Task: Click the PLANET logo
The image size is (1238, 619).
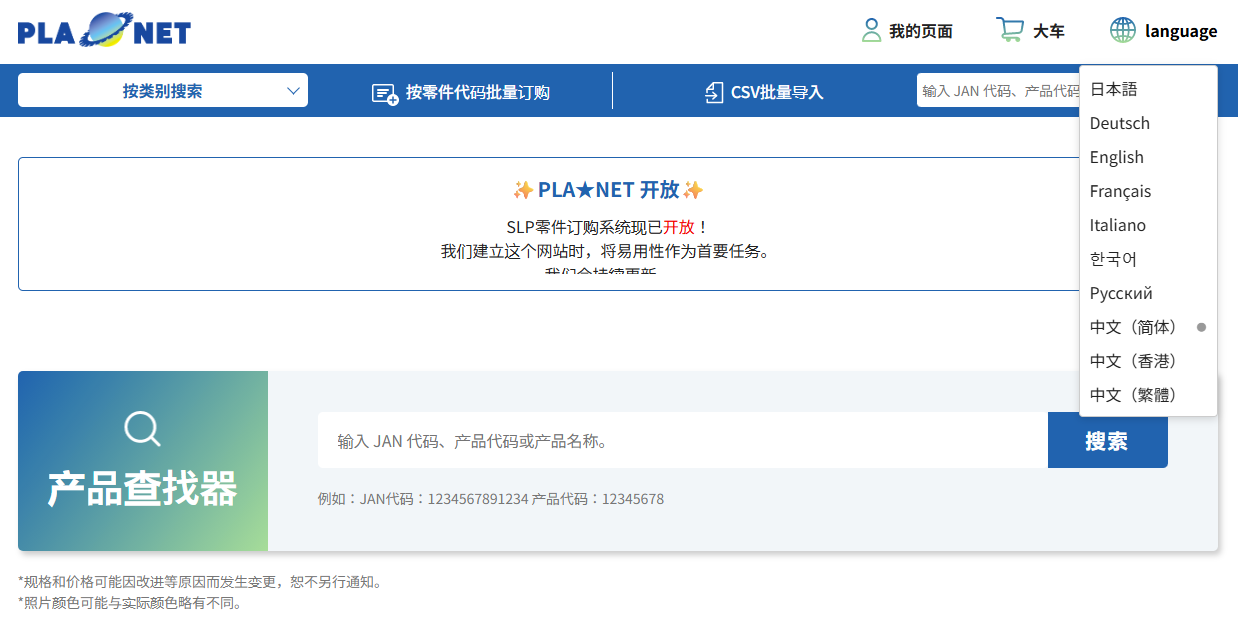Action: pyautogui.click(x=104, y=30)
